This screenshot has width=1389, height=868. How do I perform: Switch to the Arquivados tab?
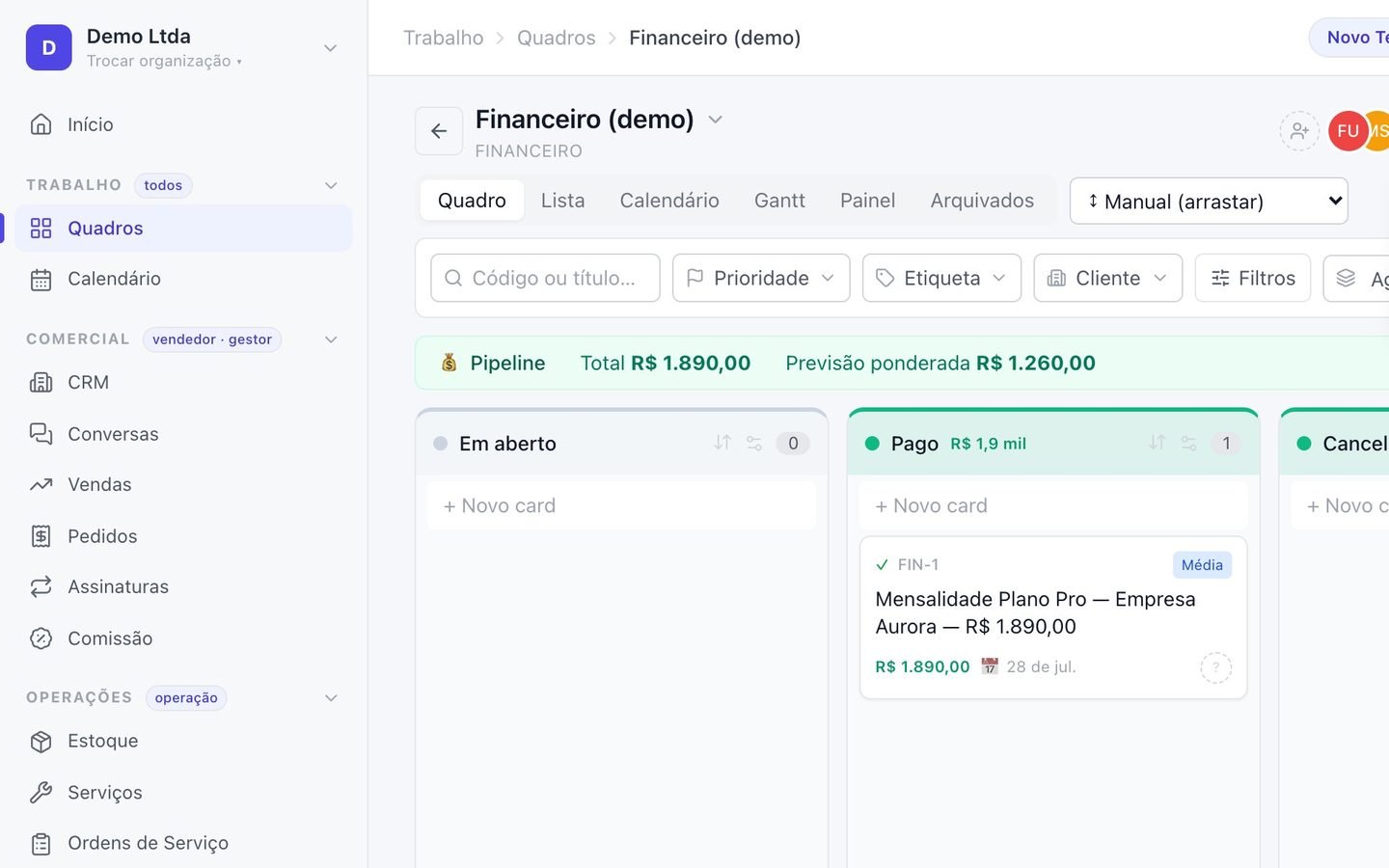[x=982, y=201]
